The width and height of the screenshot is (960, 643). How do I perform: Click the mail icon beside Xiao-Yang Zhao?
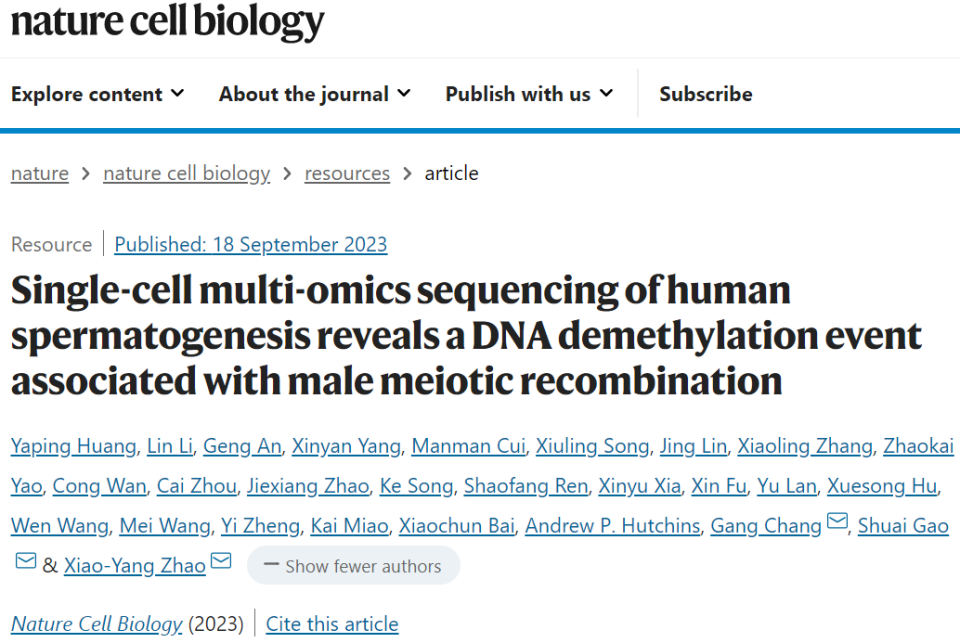coord(221,562)
